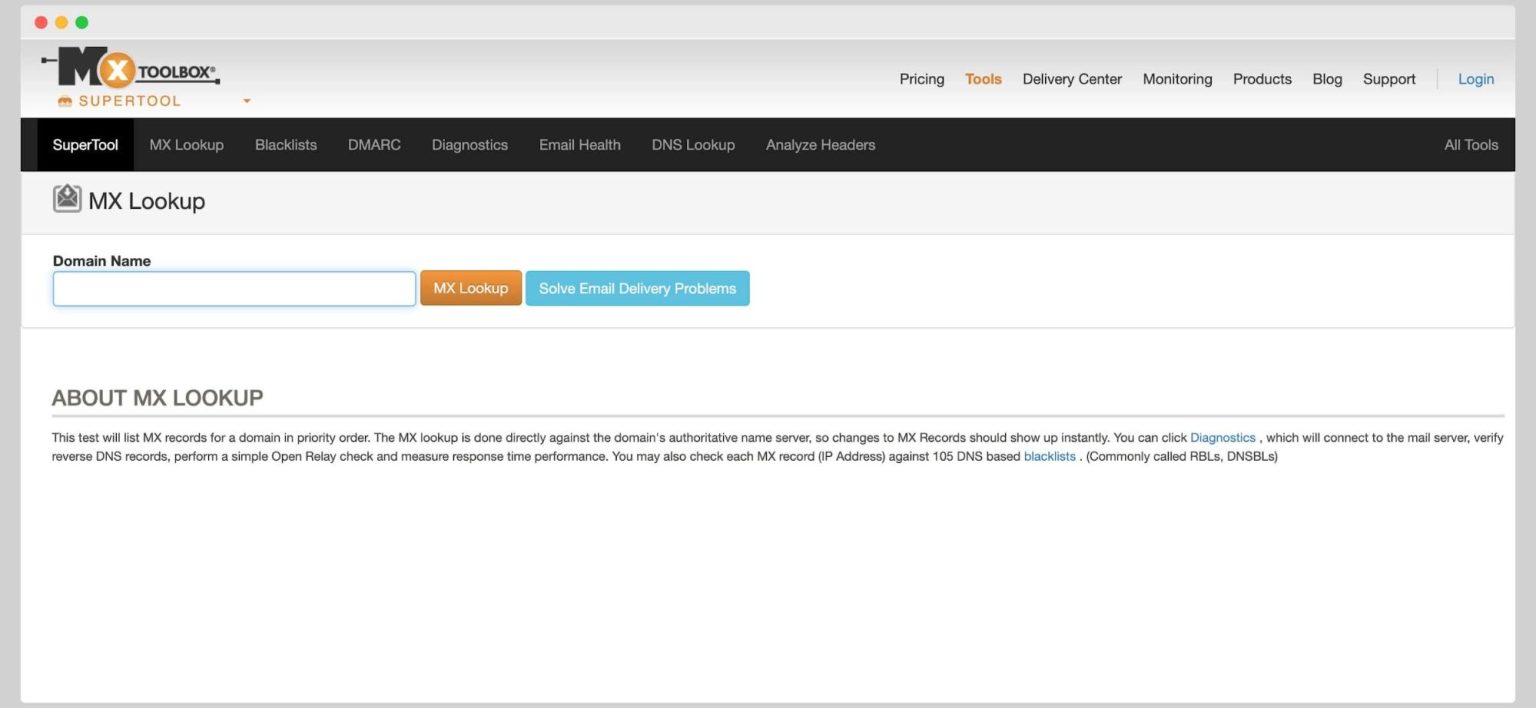Viewport: 1536px width, 708px height.
Task: Open the Tools menu
Action: [x=982, y=79]
